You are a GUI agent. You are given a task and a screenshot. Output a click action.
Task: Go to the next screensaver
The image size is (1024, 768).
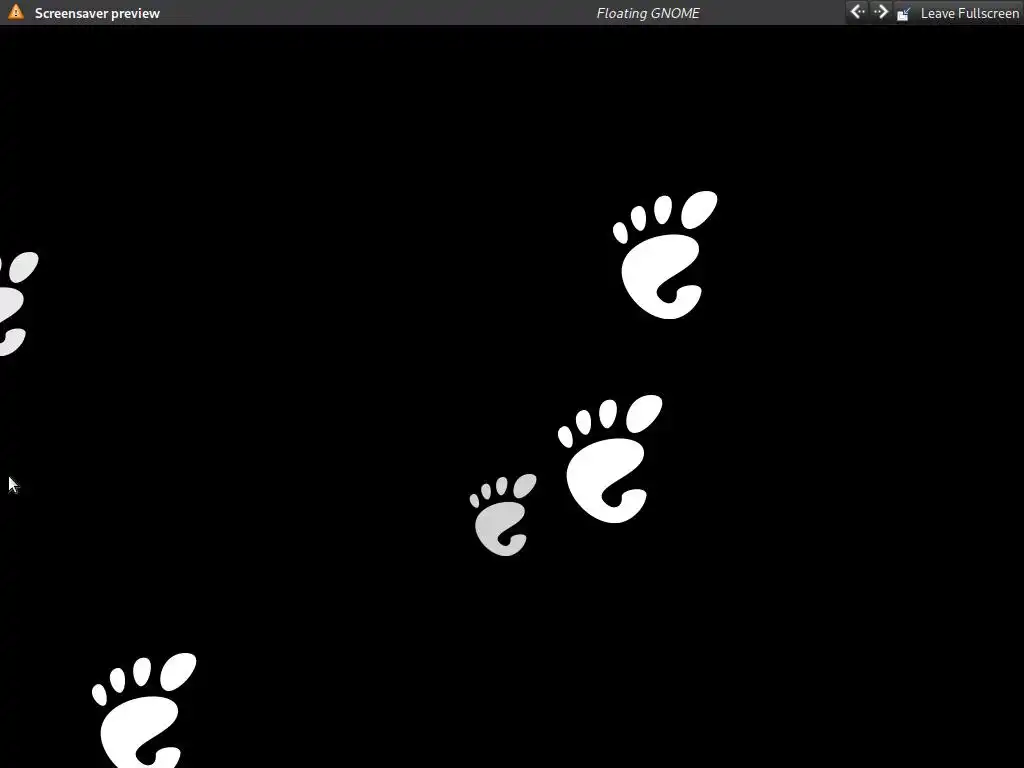point(880,12)
